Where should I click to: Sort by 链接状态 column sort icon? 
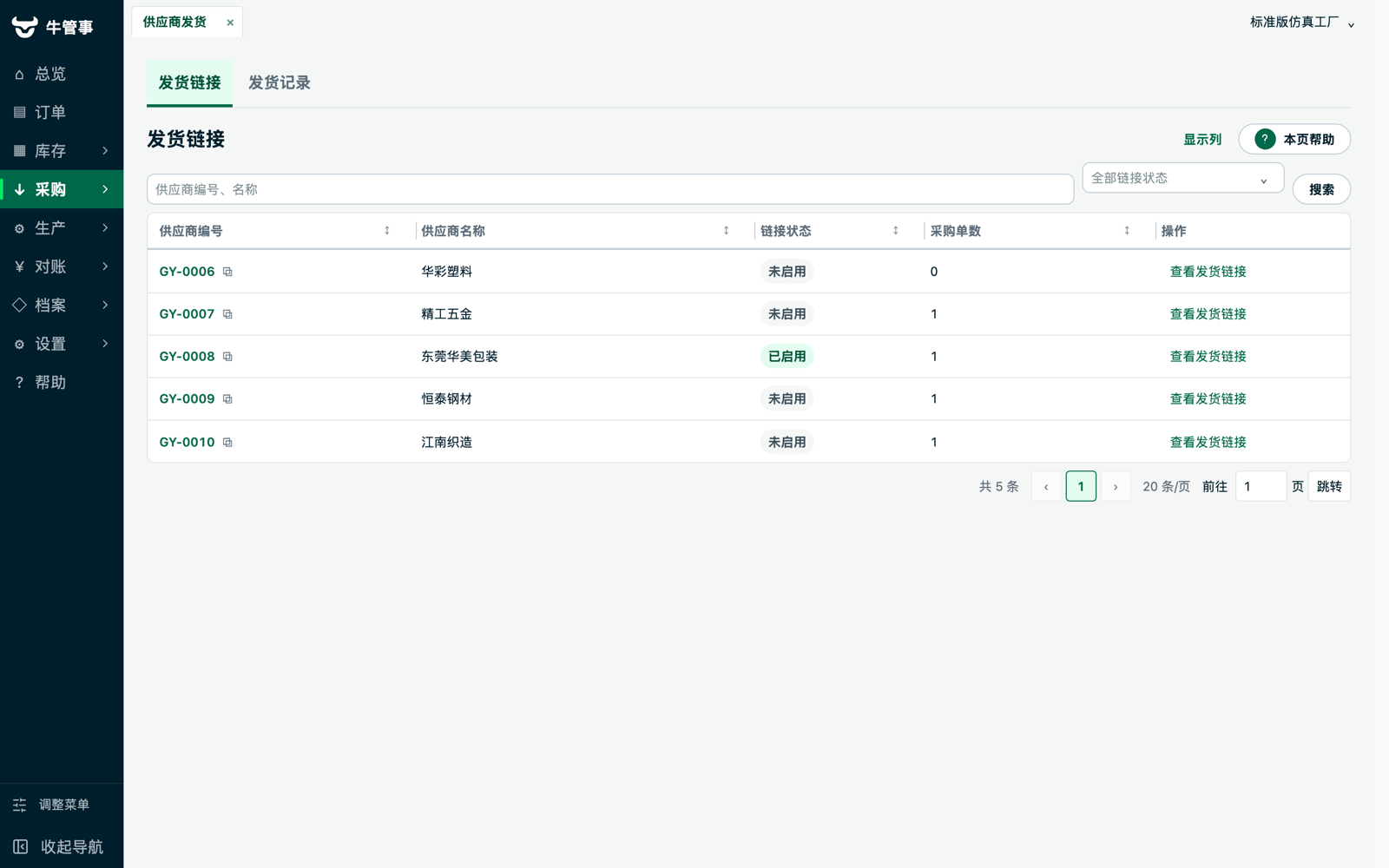coord(895,231)
